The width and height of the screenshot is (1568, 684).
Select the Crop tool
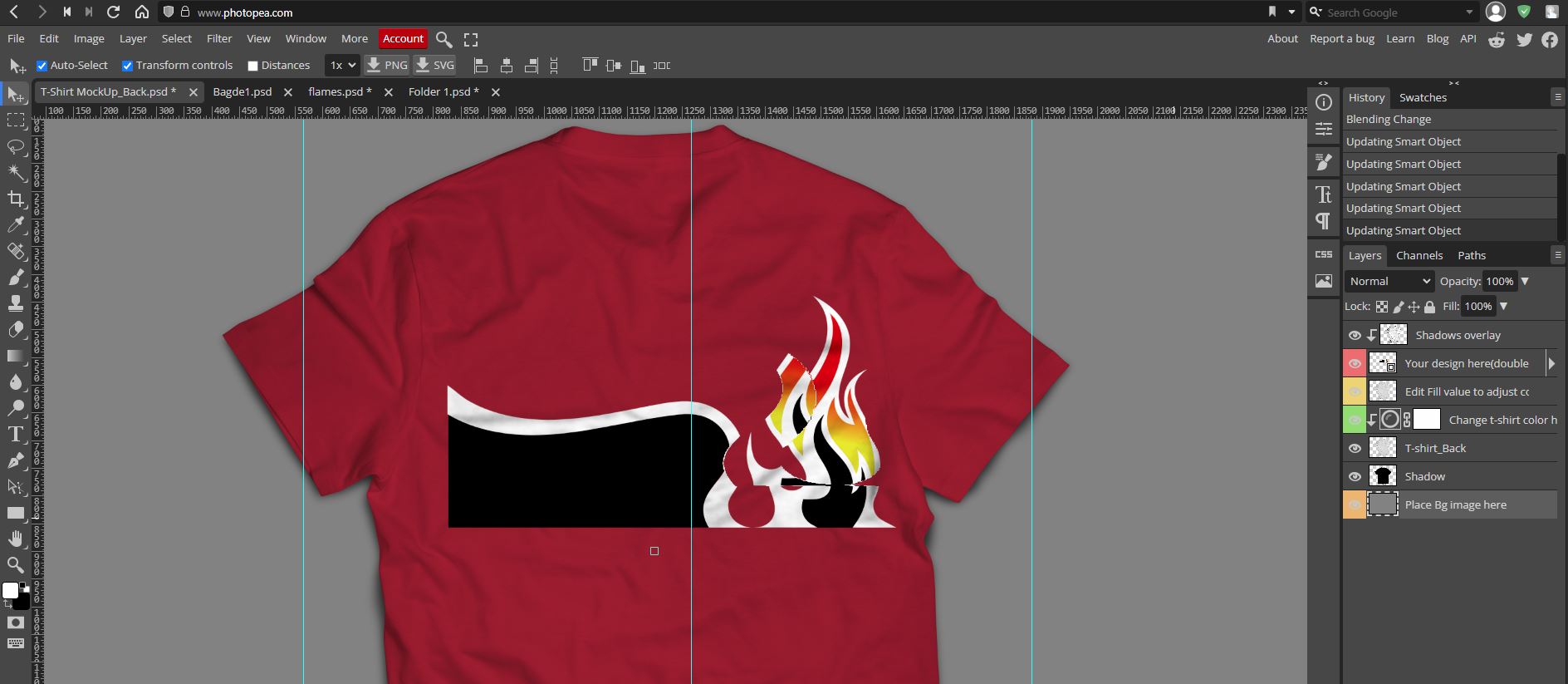16,199
